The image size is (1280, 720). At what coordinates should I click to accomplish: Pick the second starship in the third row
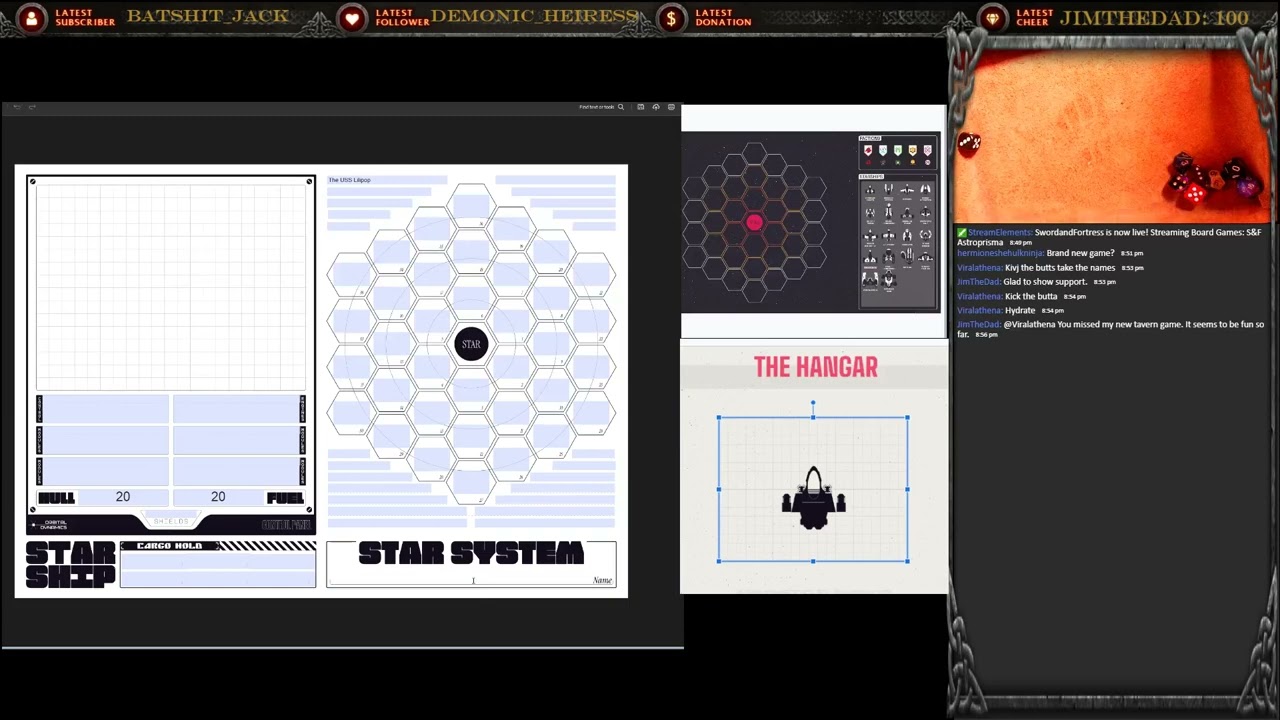(x=888, y=235)
